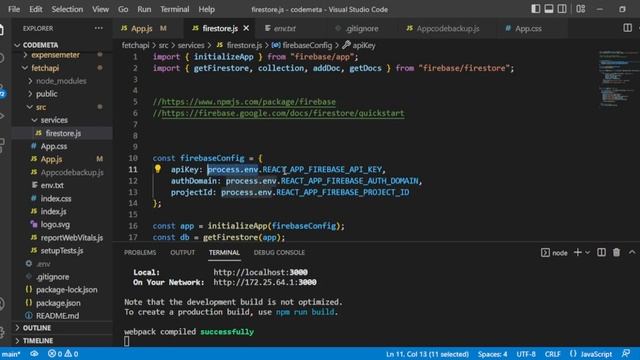Image resolution: width=640 pixels, height=360 pixels.
Task: Open the Selection menu
Action: [67, 9]
